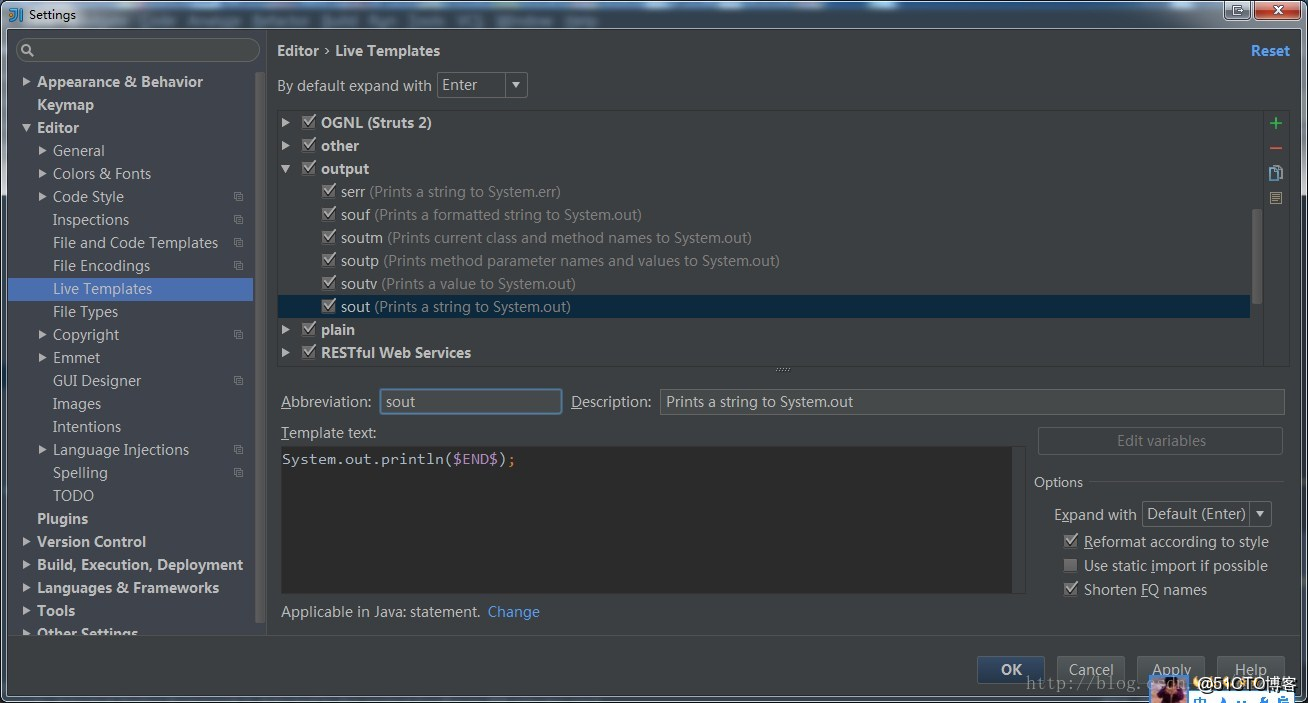Click the restore deleted defaults icon
1308x703 pixels.
[1275, 198]
